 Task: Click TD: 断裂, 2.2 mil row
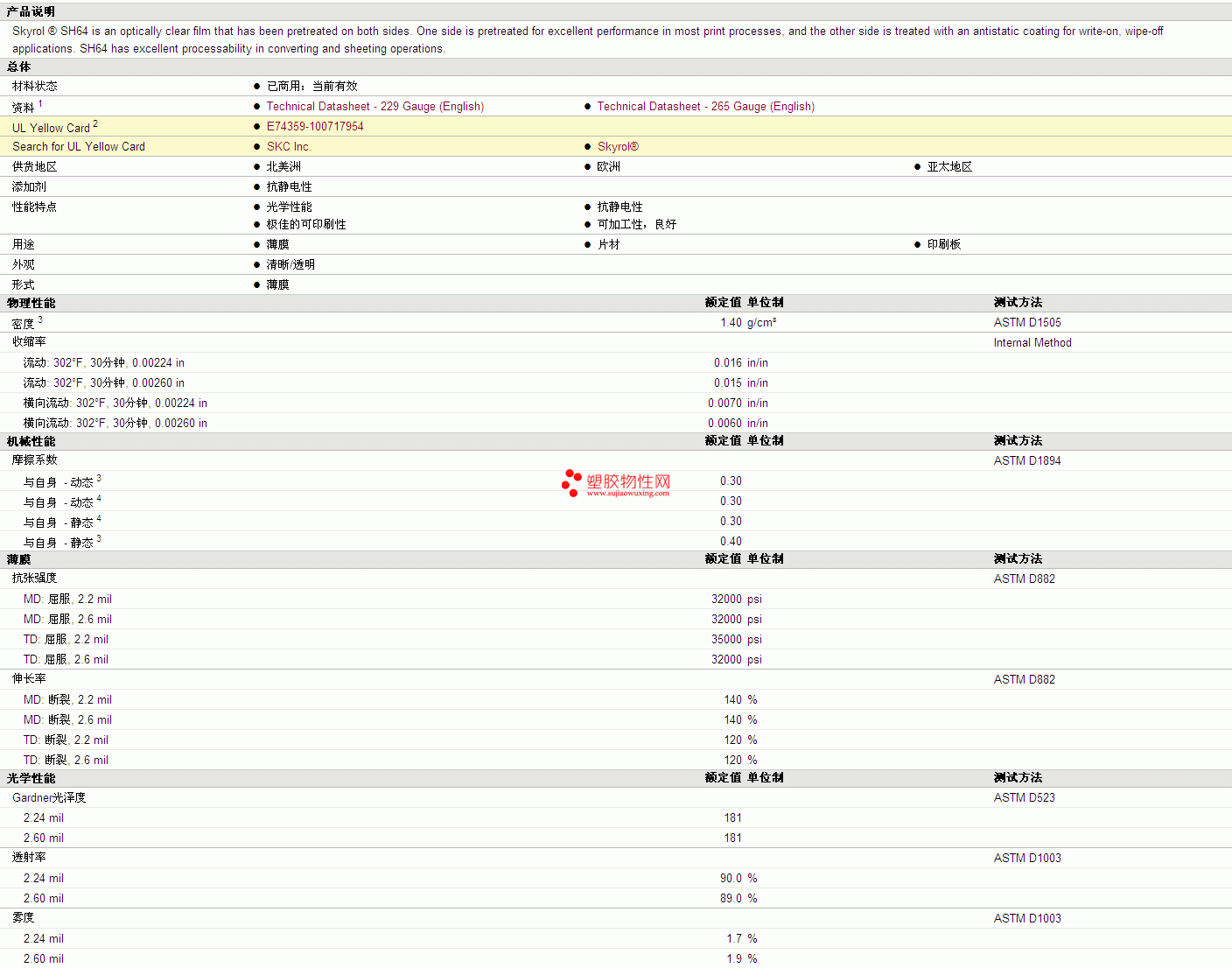66,740
